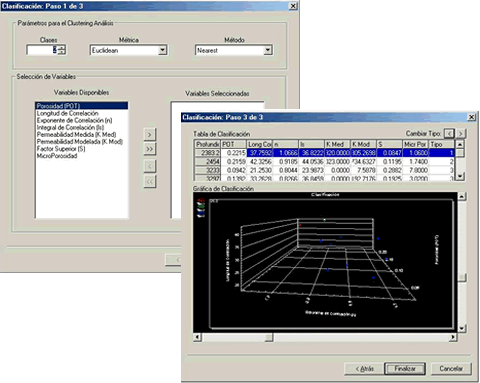Click chart horizontal scrollbar left arrow

pos(197,337)
